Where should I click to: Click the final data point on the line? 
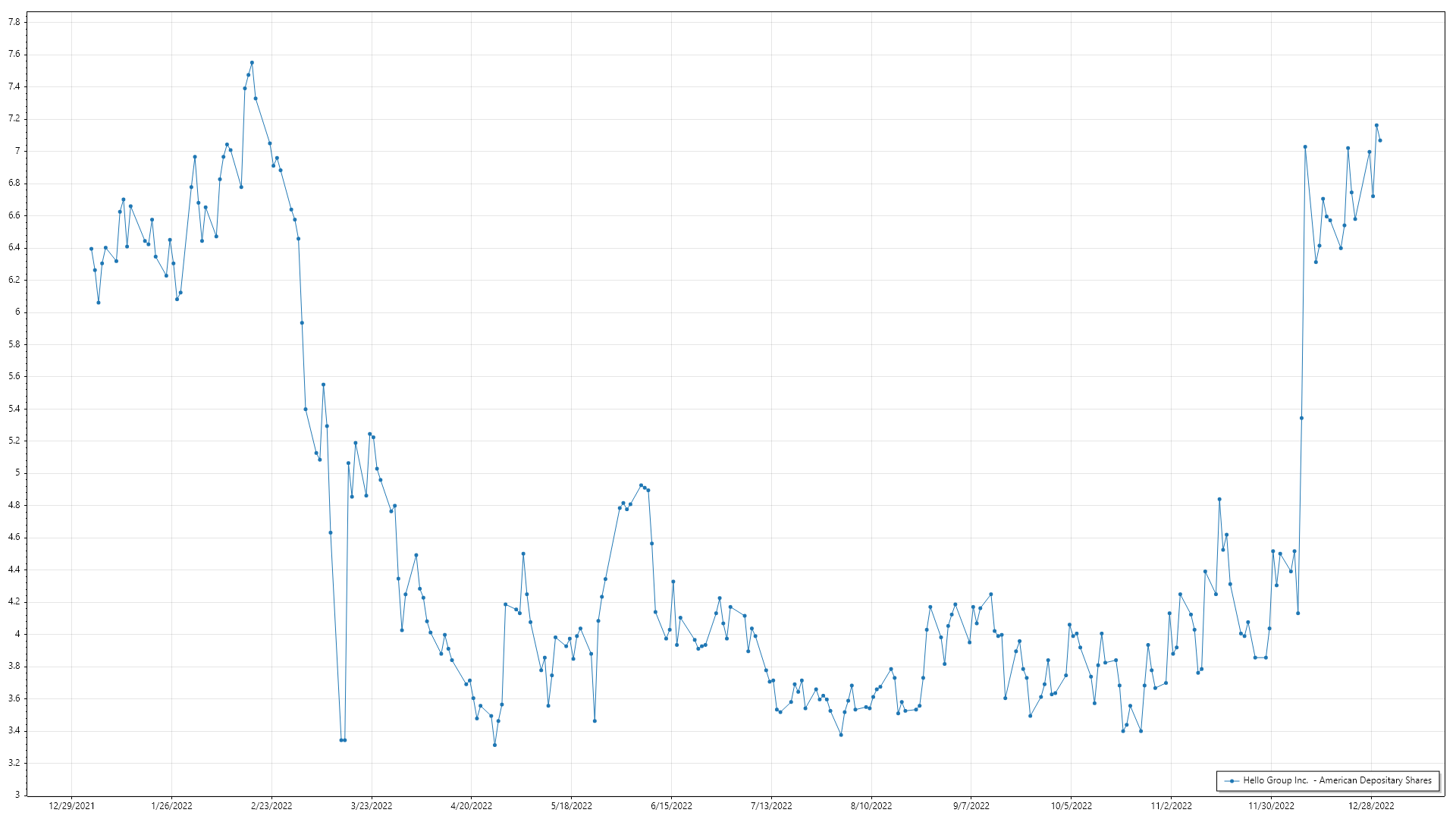click(1380, 140)
